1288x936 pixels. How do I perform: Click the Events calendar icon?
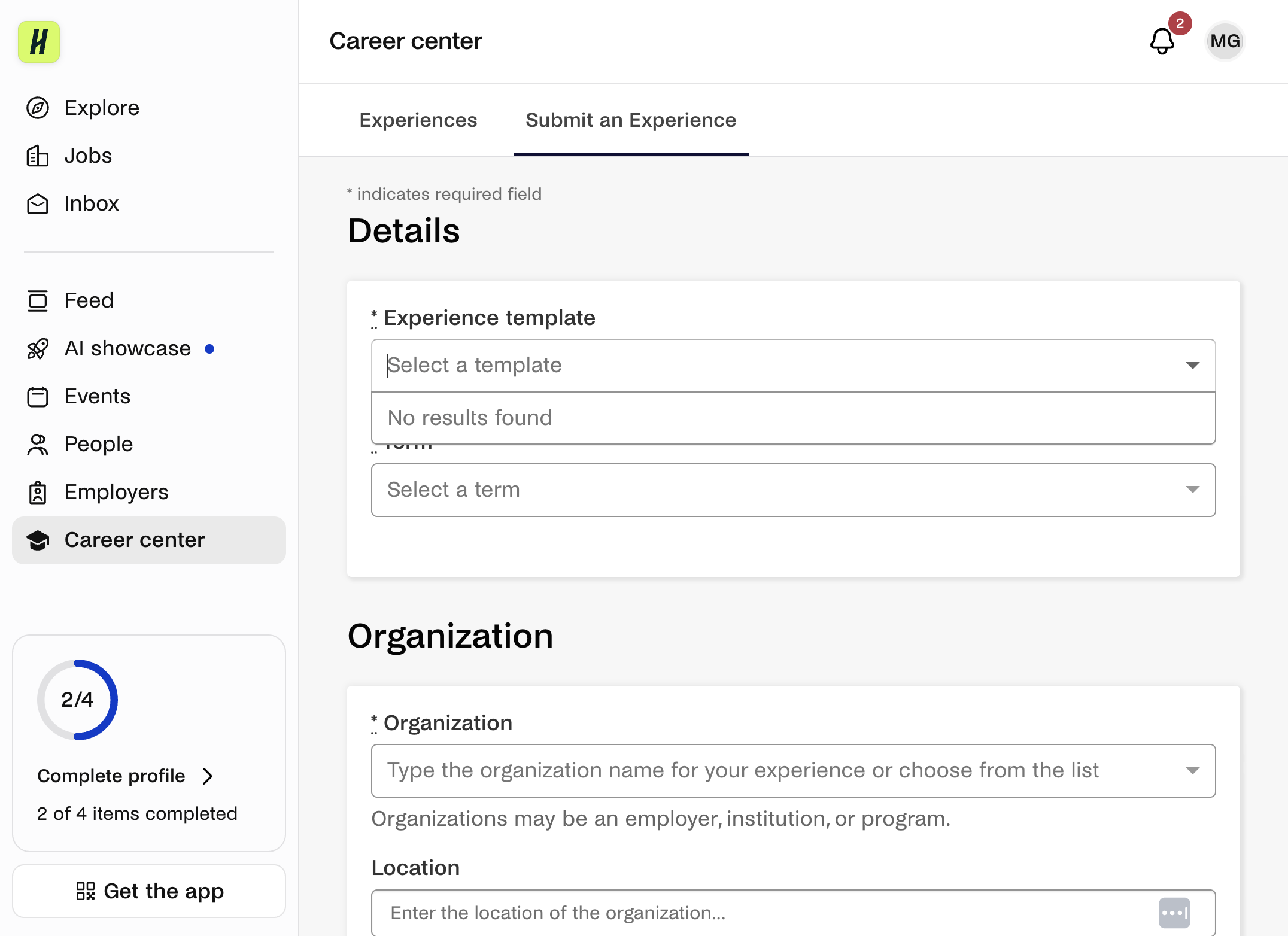38,396
